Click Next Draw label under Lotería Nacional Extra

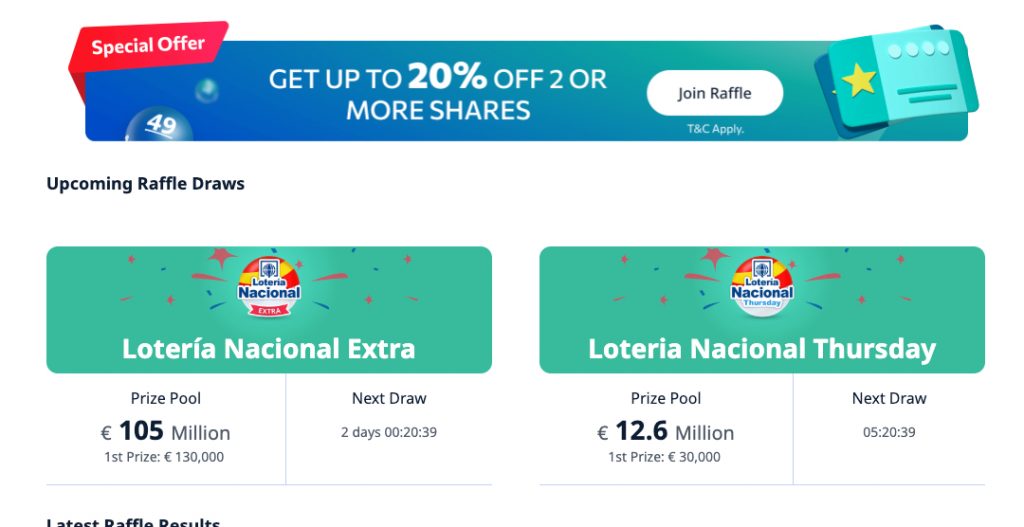389,398
